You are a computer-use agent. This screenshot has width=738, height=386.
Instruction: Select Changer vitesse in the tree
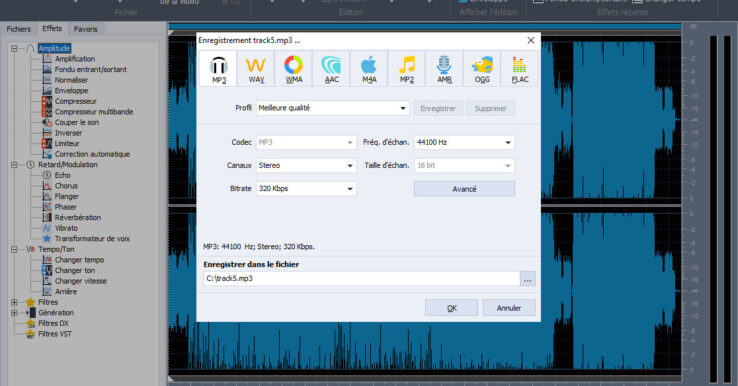click(80, 281)
